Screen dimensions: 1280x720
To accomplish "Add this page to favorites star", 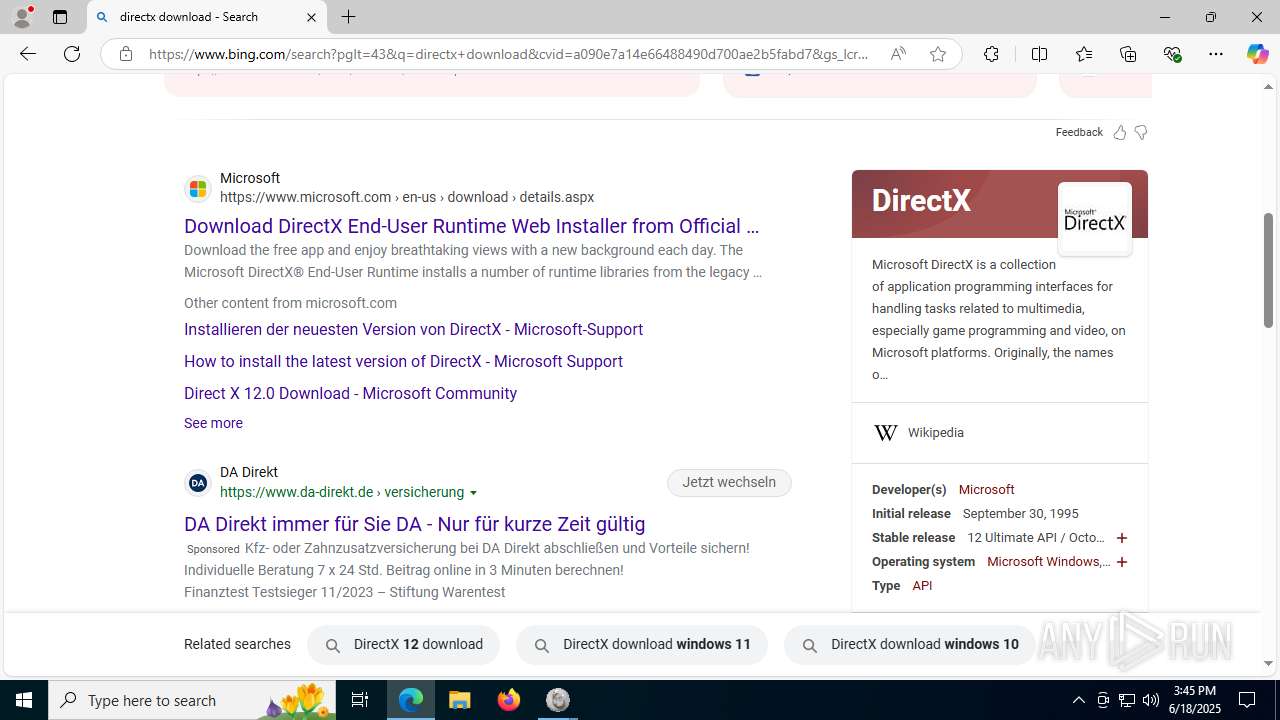I will pos(937,54).
